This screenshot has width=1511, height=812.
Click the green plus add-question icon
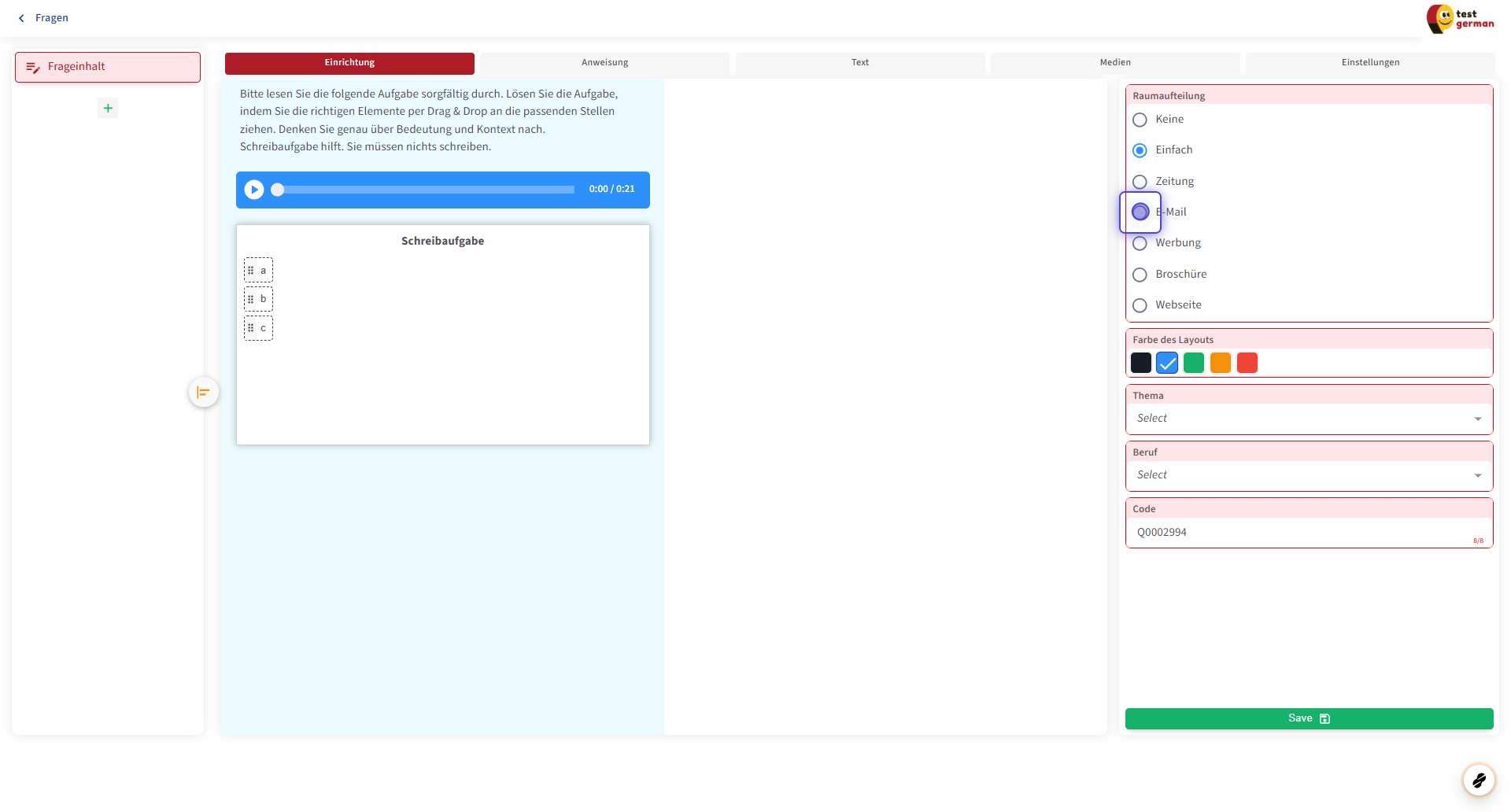[x=108, y=108]
